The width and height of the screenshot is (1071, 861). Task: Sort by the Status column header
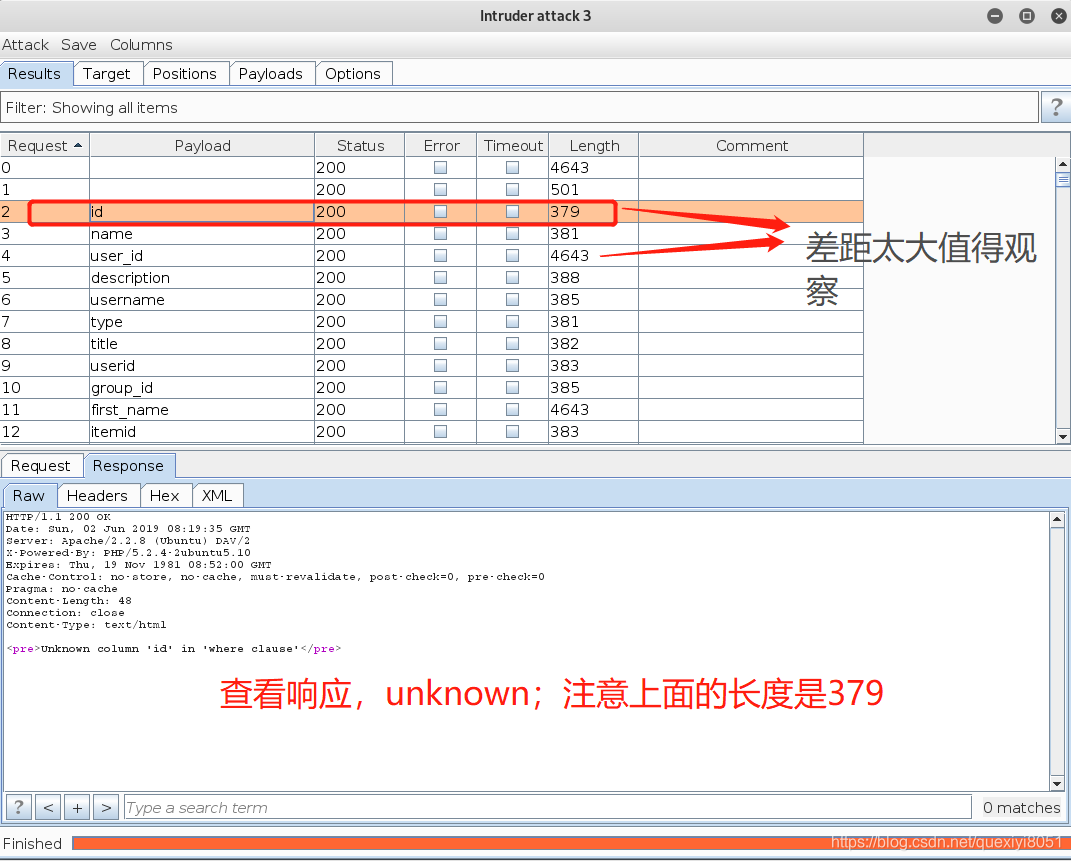coord(360,145)
